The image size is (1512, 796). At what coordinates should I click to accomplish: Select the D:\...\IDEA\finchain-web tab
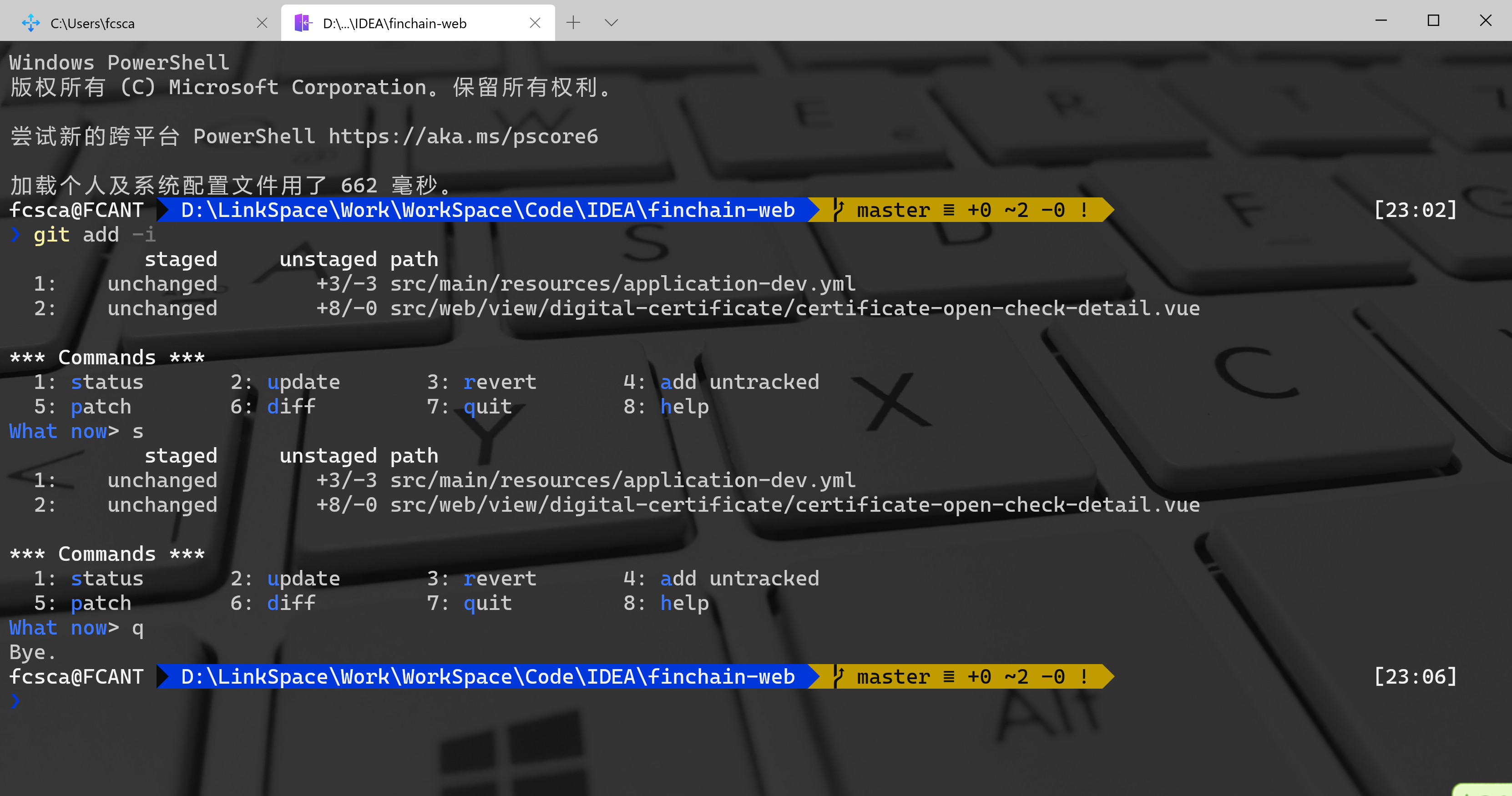point(394,24)
